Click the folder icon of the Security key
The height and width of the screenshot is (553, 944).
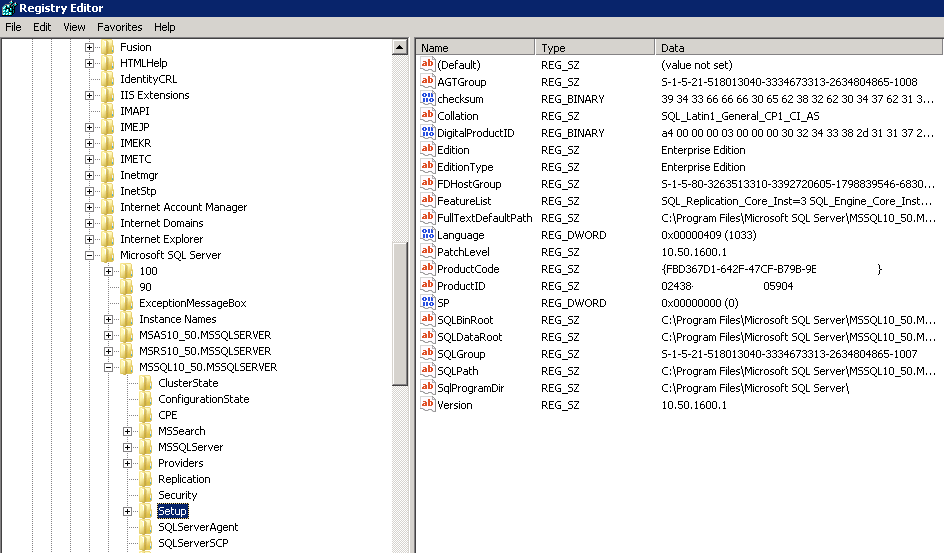coord(146,495)
